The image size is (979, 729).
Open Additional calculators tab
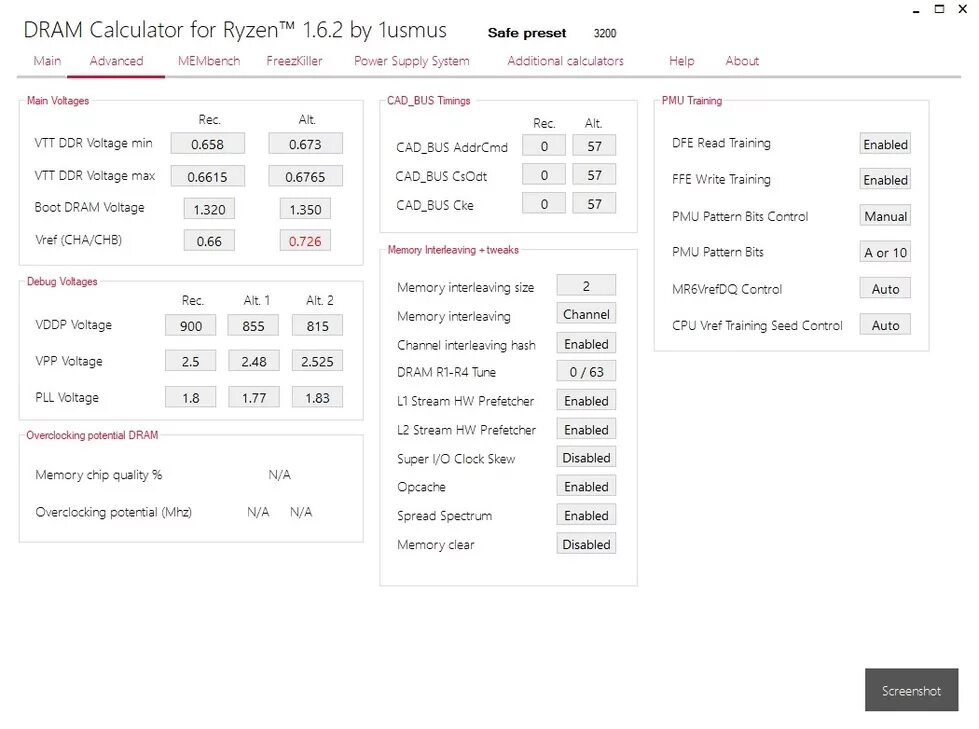click(565, 61)
